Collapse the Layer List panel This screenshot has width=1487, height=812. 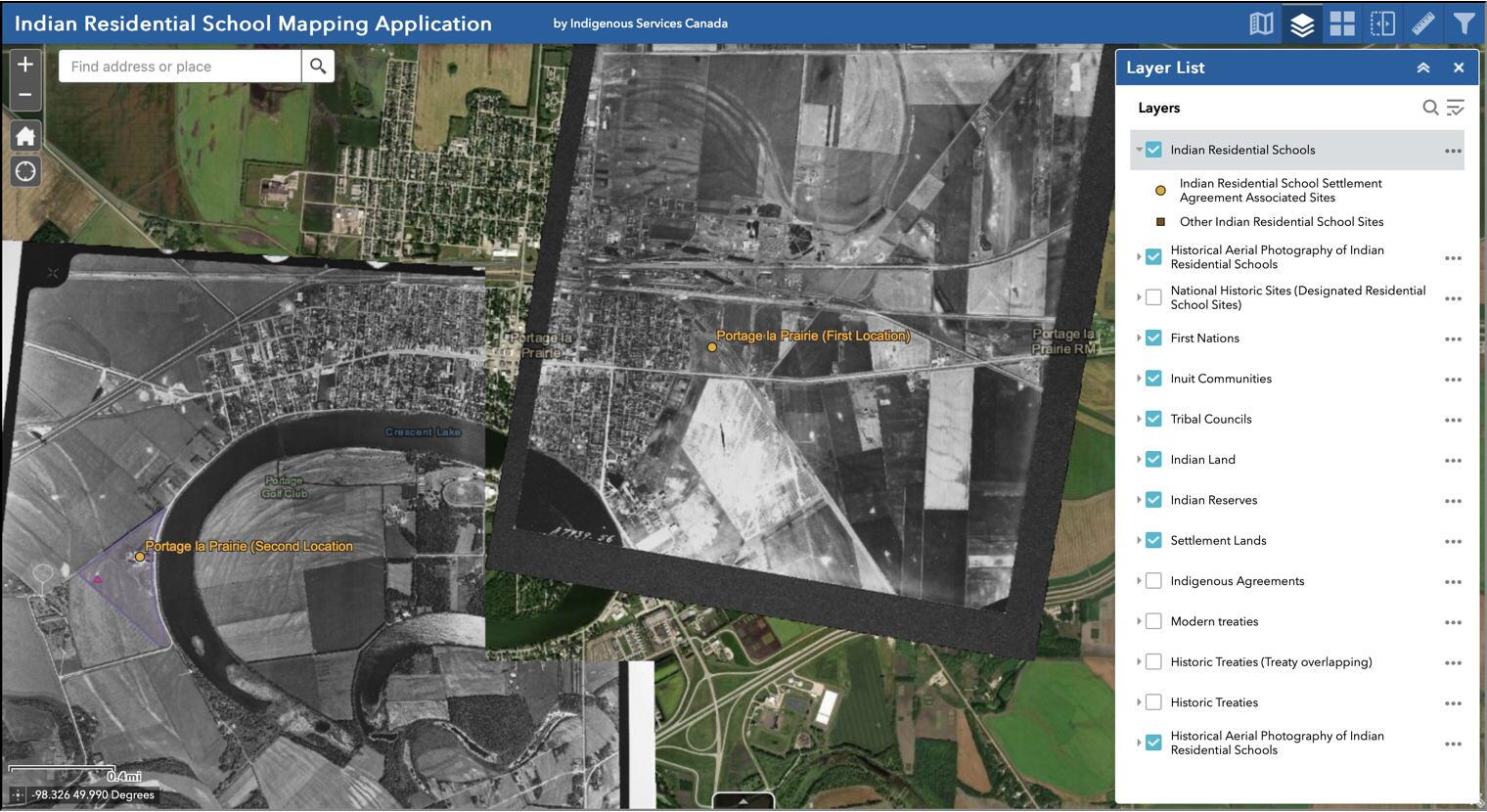pos(1423,68)
